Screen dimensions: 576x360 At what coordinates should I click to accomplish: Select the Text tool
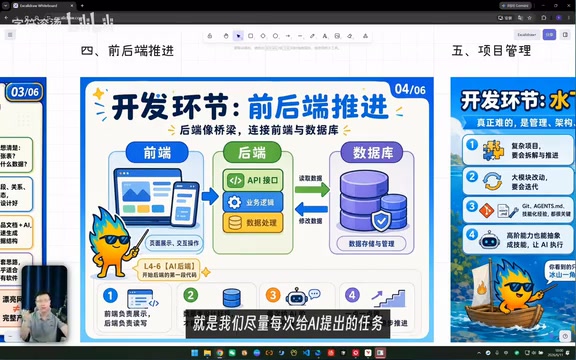(x=325, y=36)
